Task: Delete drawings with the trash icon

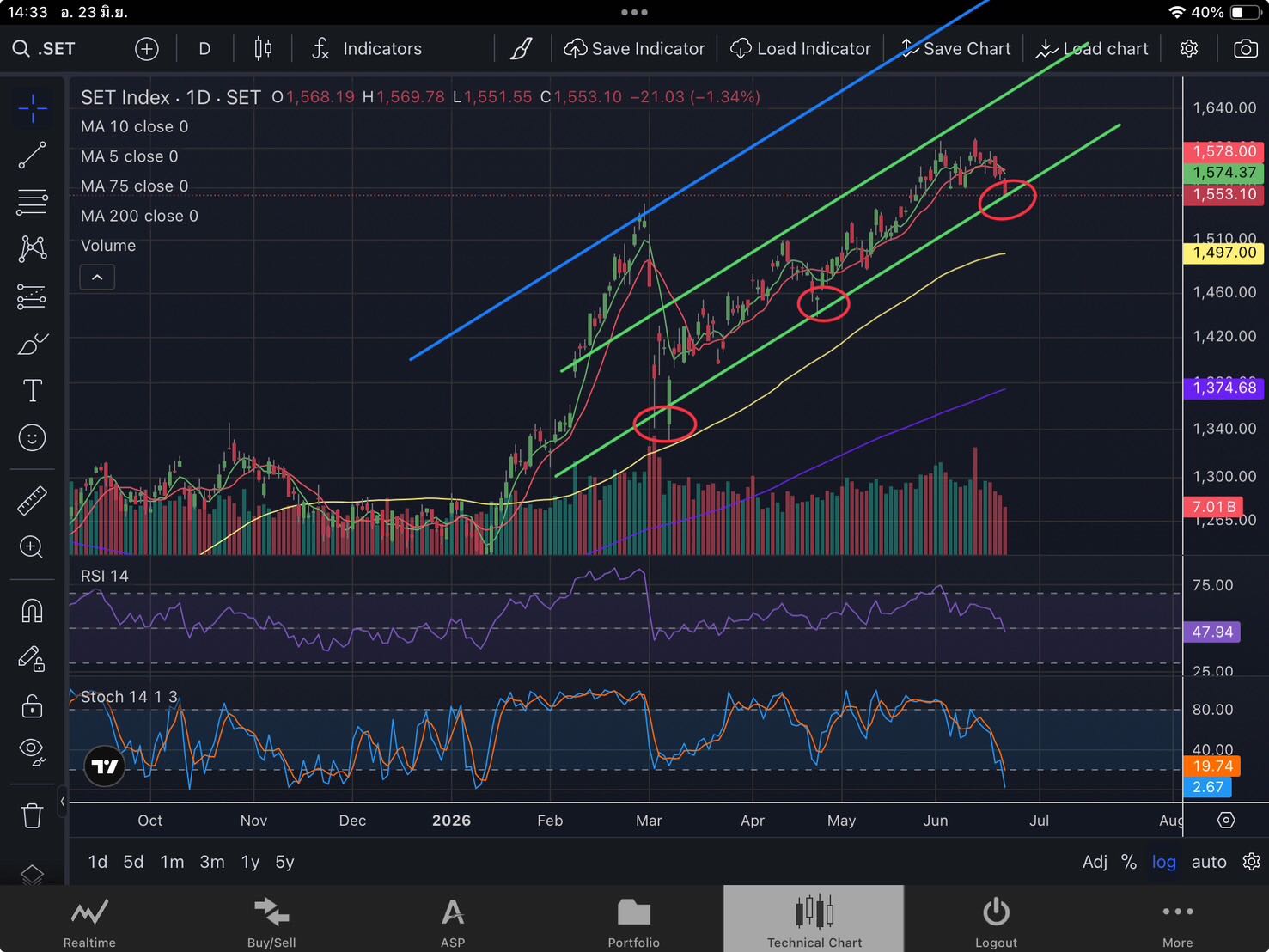Action: [x=32, y=815]
